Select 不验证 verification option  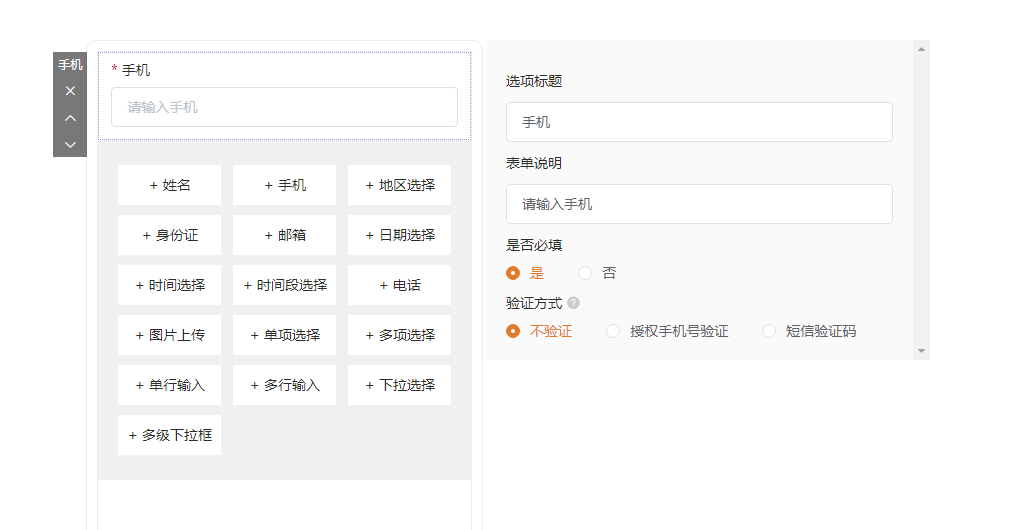click(513, 331)
